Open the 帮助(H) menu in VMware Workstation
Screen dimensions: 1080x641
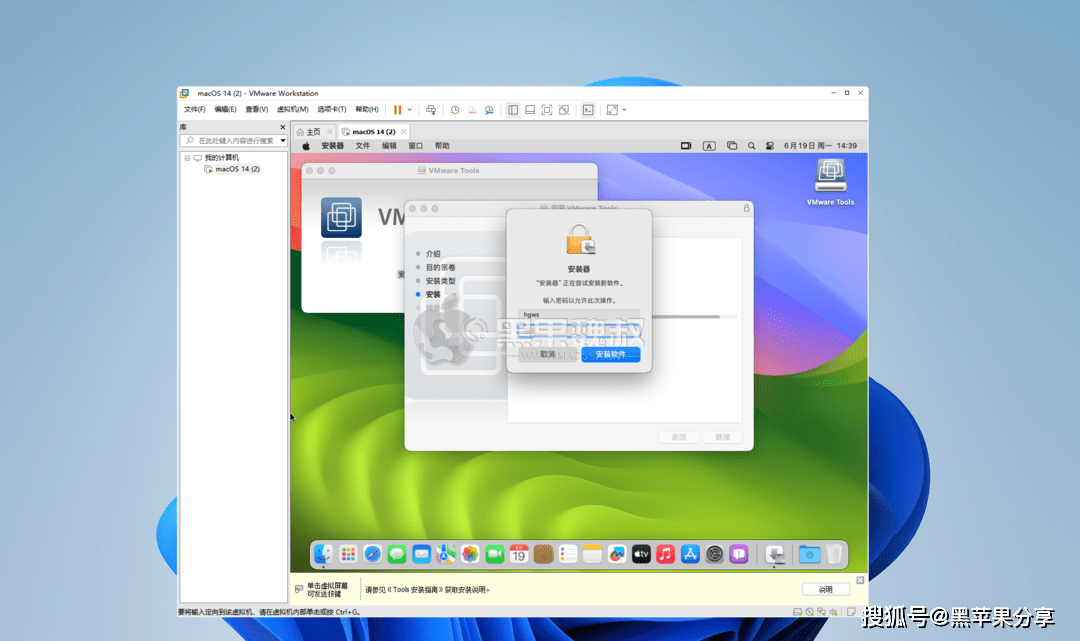366,109
